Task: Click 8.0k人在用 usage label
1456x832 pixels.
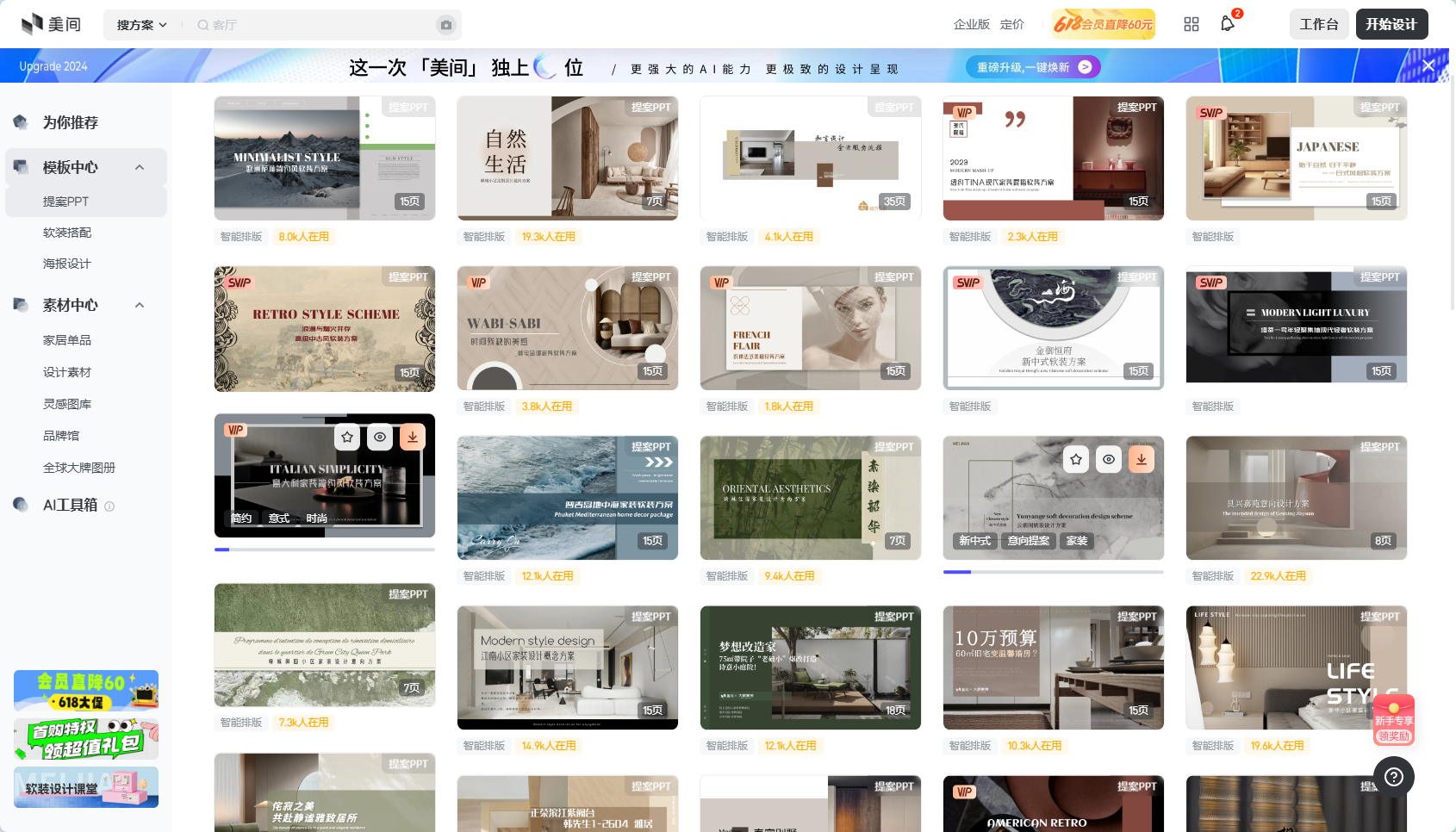Action: tap(304, 237)
